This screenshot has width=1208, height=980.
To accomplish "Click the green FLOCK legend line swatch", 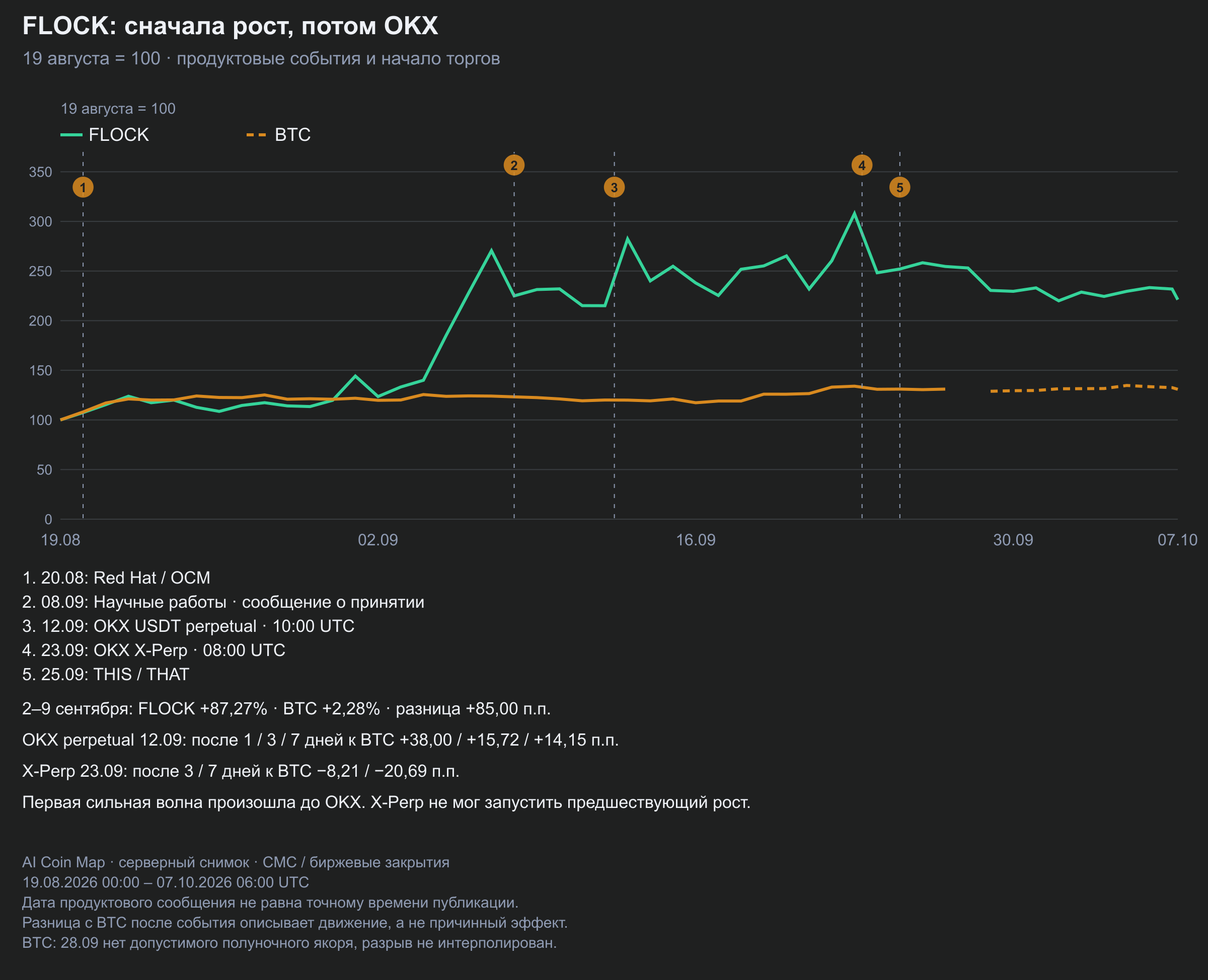I will 71,135.
